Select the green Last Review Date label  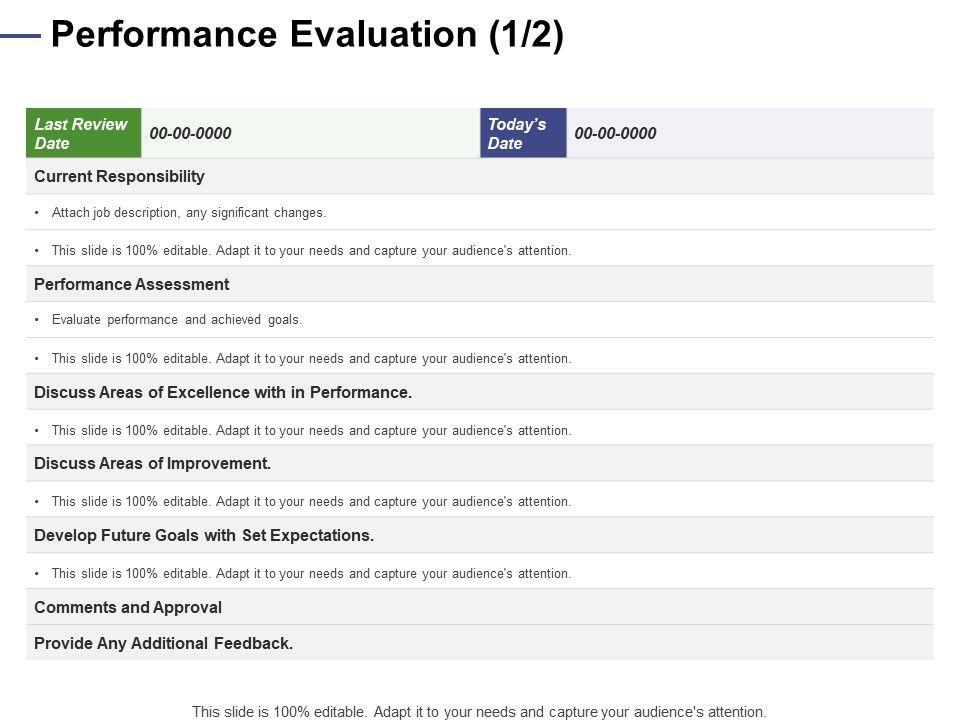[83, 133]
